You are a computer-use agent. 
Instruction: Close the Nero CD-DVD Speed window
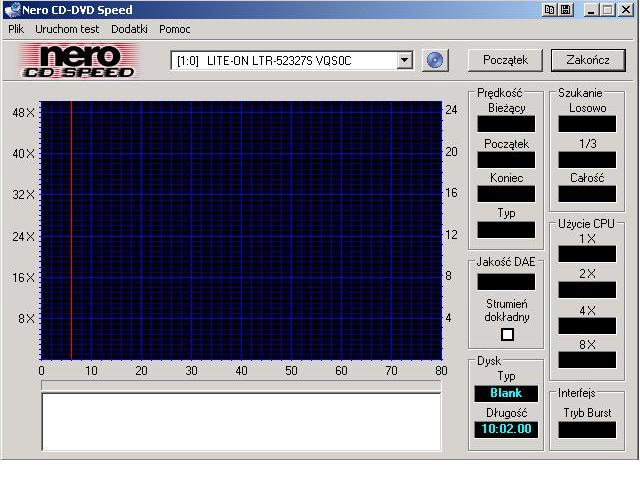(x=626, y=10)
